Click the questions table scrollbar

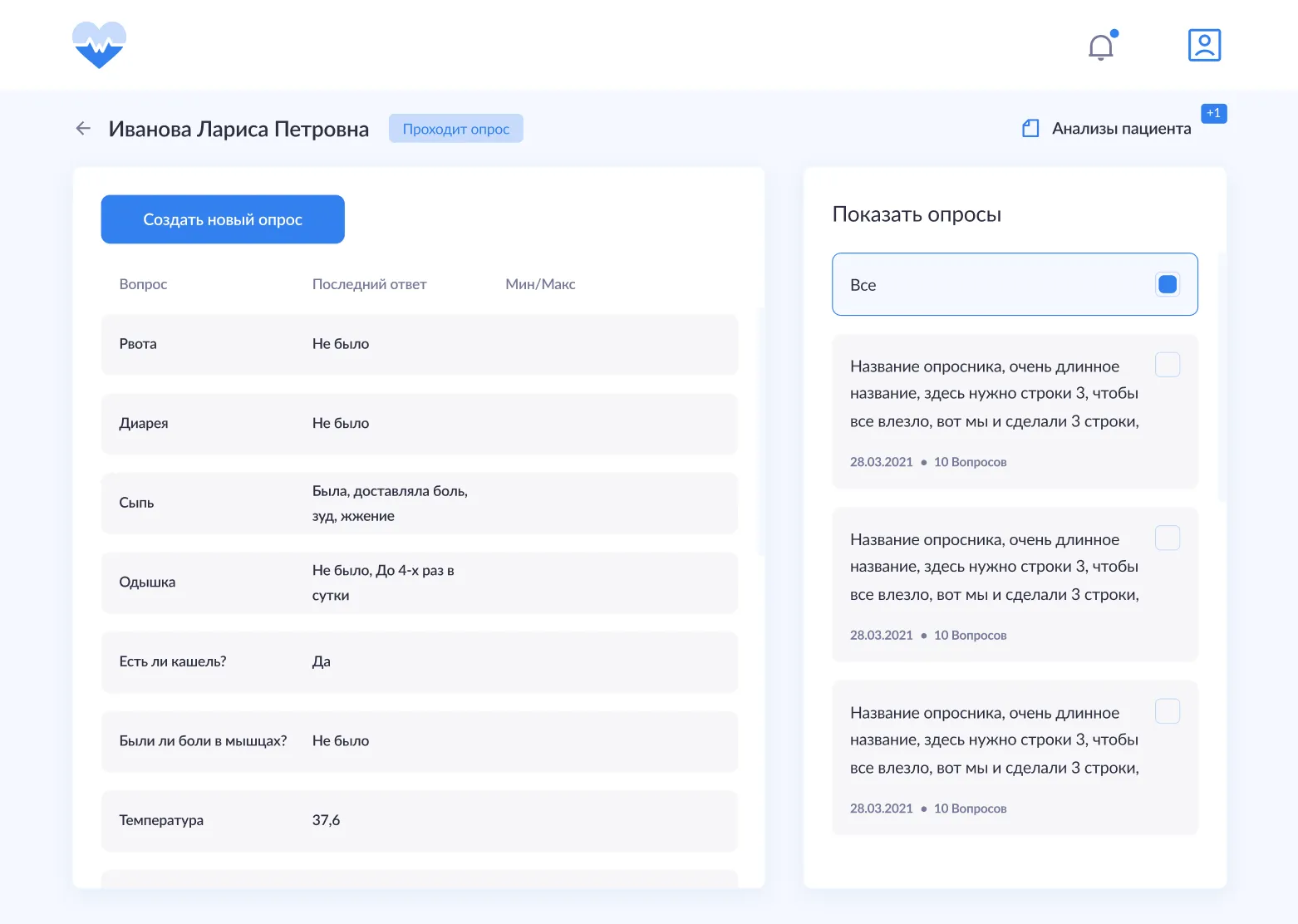[761, 431]
